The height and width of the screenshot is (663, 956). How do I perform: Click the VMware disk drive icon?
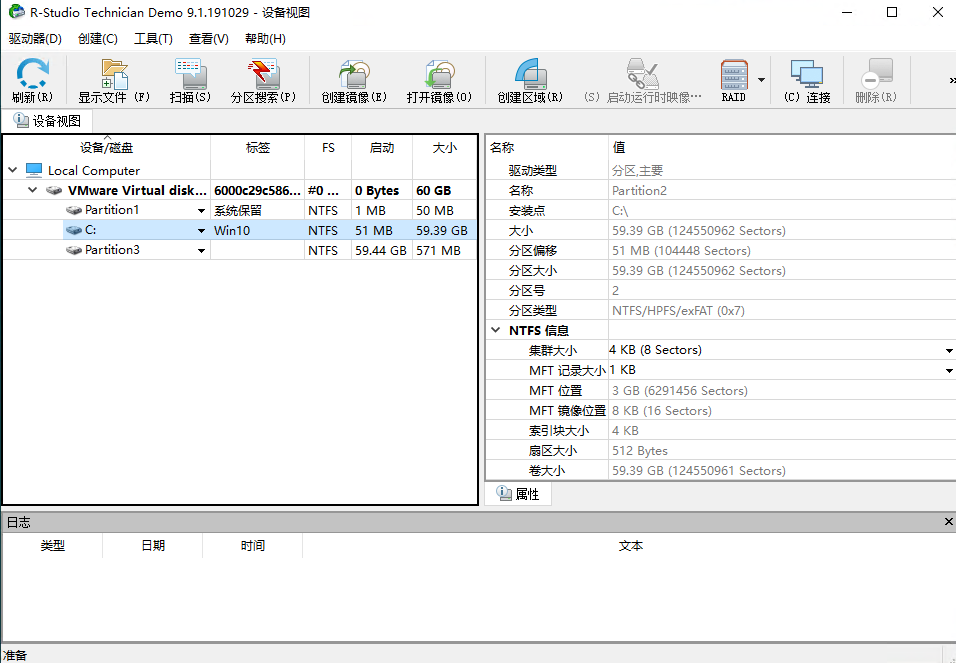click(54, 190)
